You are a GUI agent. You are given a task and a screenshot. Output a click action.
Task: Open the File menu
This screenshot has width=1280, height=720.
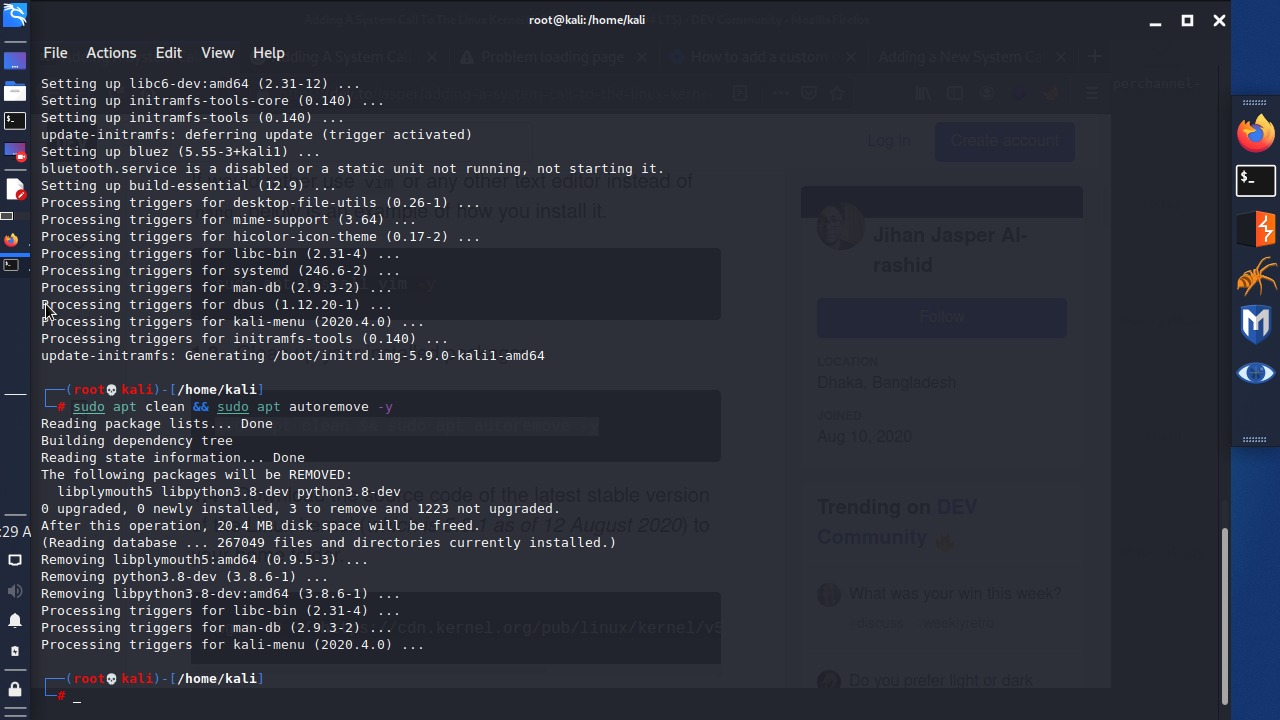(x=55, y=53)
